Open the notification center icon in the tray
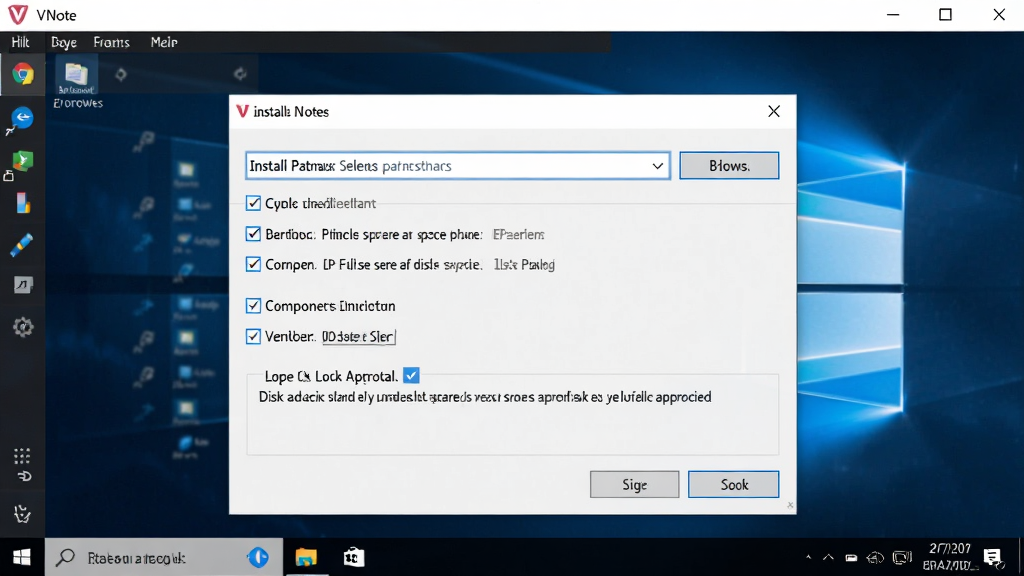Viewport: 1024px width, 576px height. (x=993, y=557)
